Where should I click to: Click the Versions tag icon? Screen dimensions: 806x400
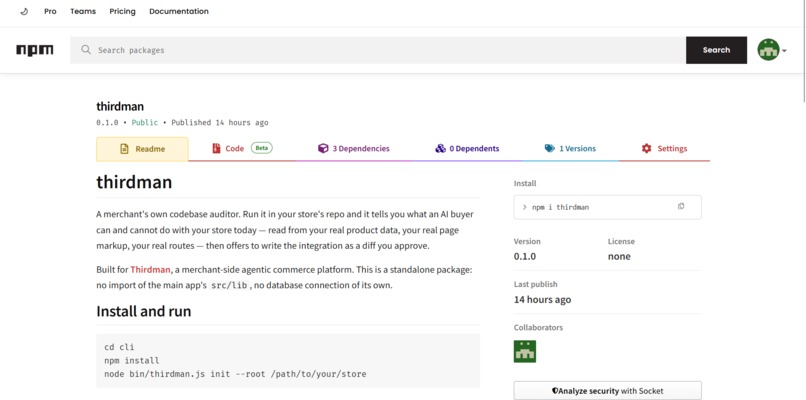[x=550, y=149]
